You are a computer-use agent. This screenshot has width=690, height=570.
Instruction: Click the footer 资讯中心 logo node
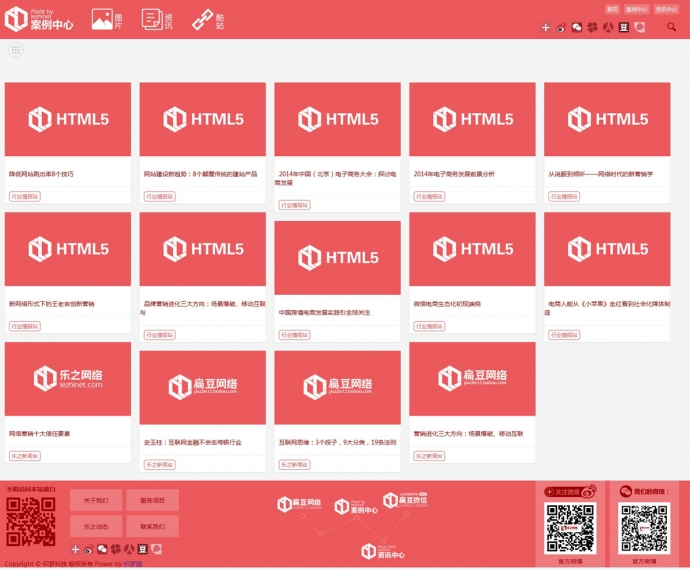click(x=383, y=552)
